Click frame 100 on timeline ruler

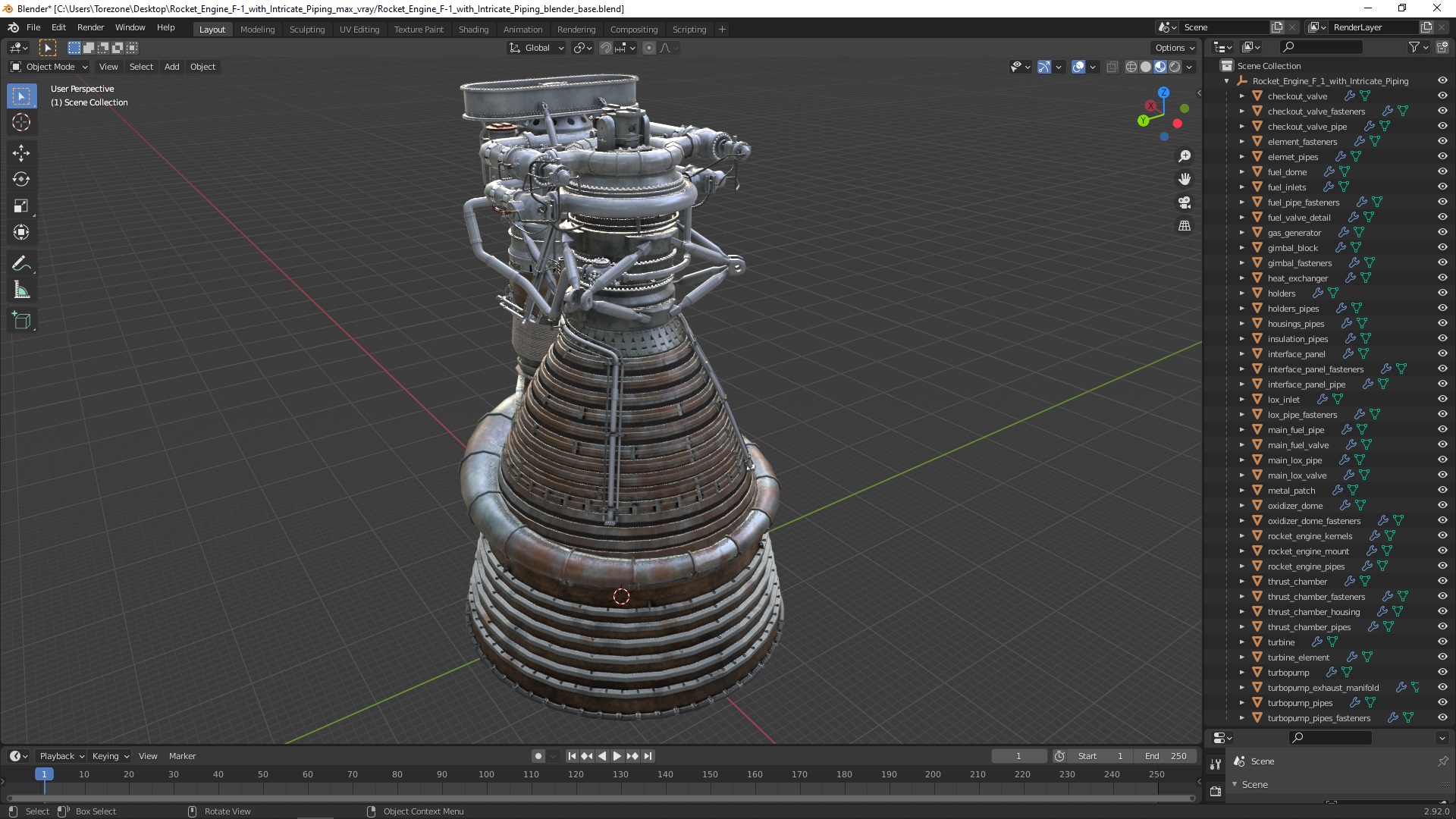pos(486,774)
